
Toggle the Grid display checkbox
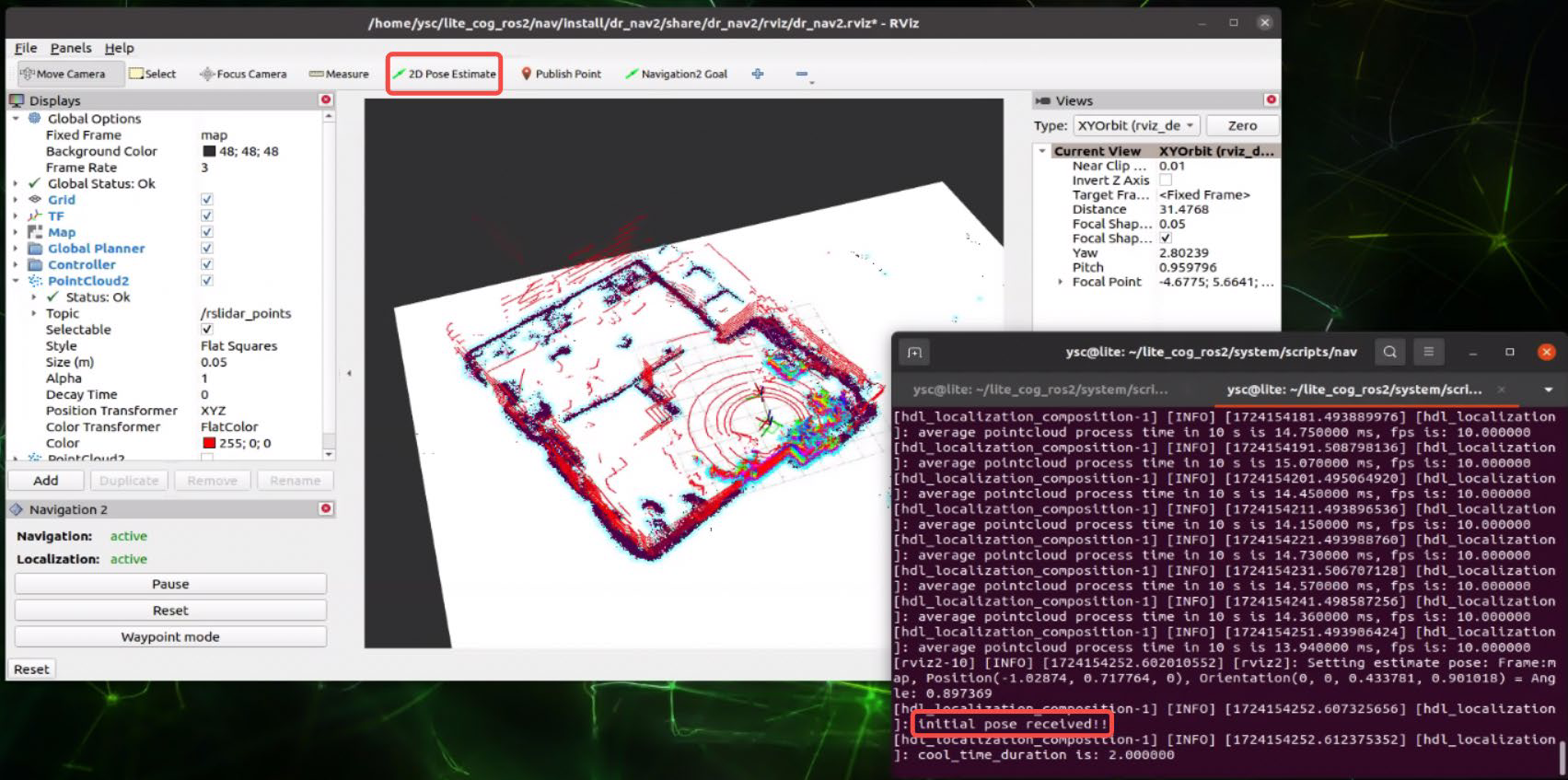(x=206, y=199)
